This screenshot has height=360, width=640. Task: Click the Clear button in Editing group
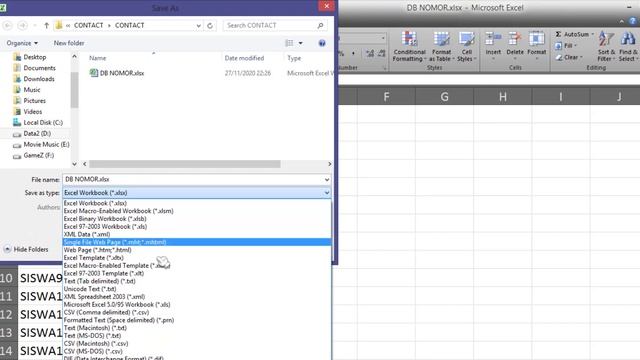tap(568, 57)
